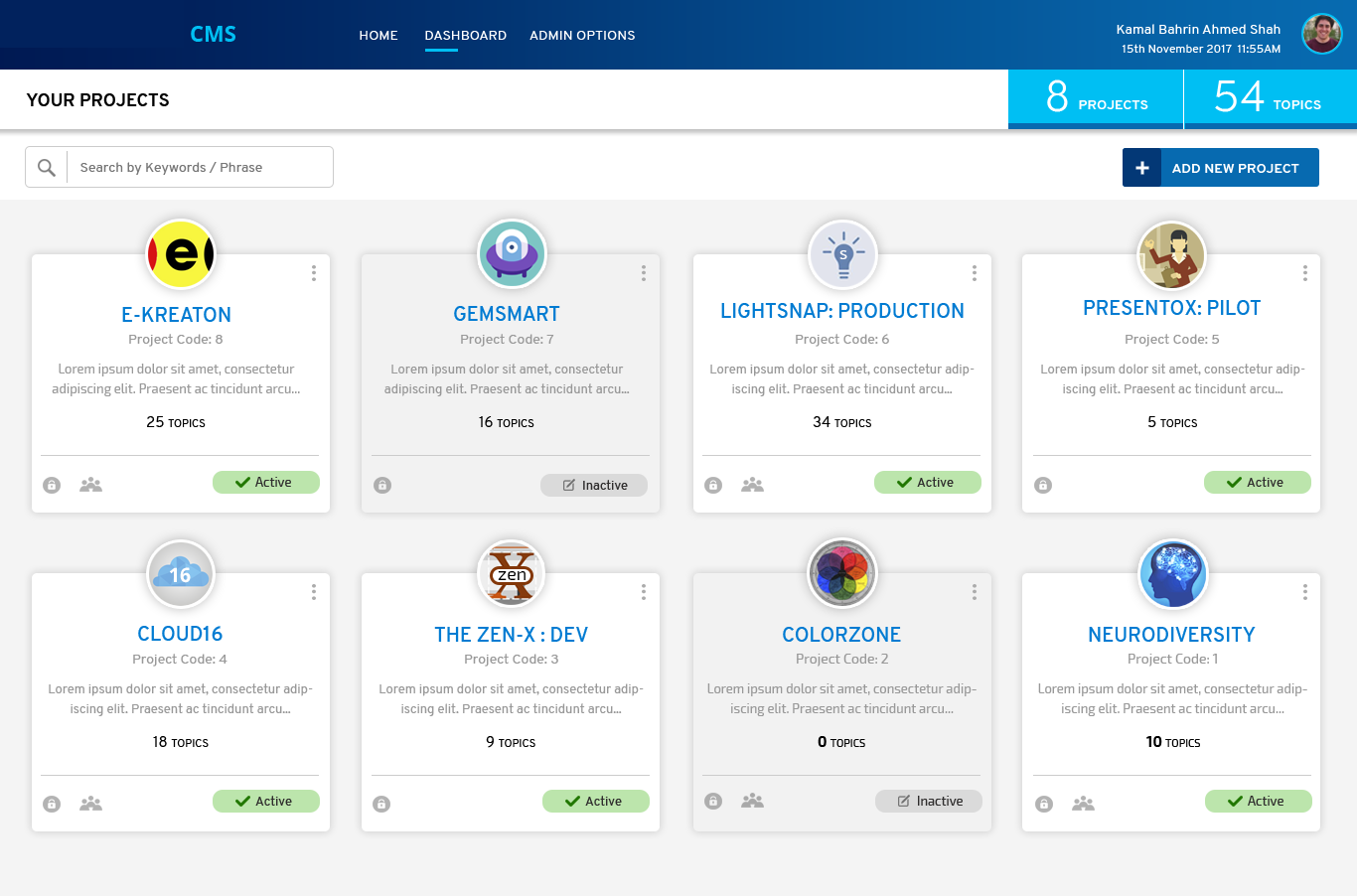This screenshot has height=896, width=1357.
Task: Open the CLOUD16 project title link
Action: (x=180, y=634)
